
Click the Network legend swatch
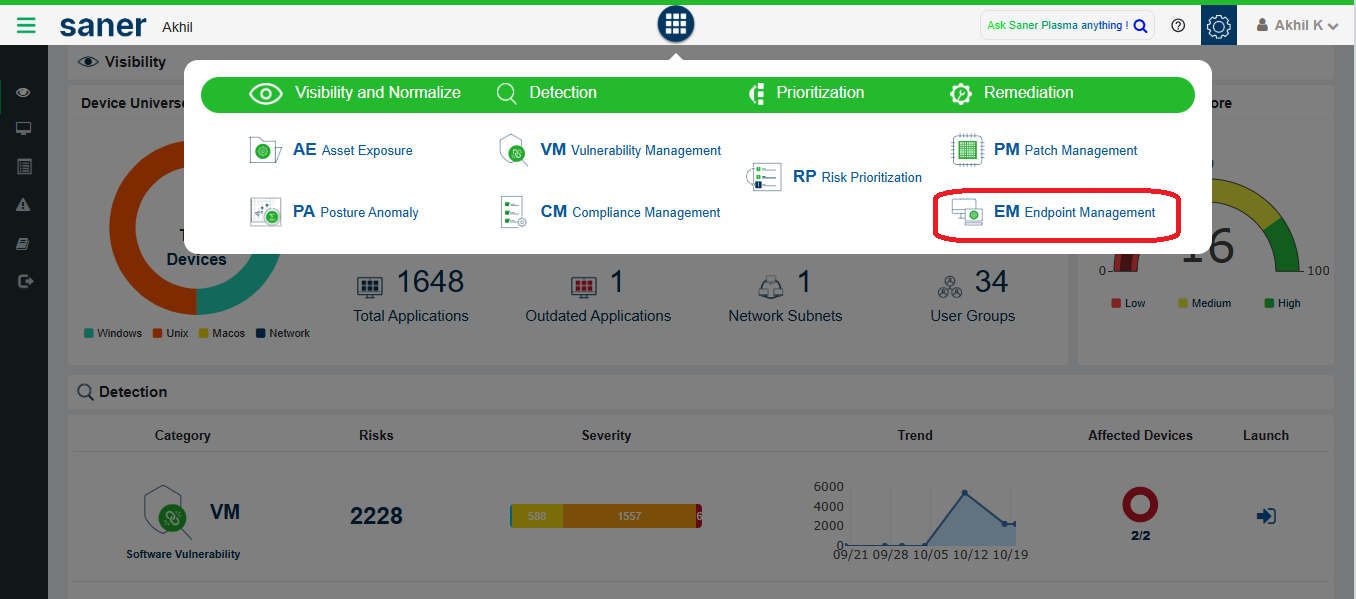pos(261,333)
